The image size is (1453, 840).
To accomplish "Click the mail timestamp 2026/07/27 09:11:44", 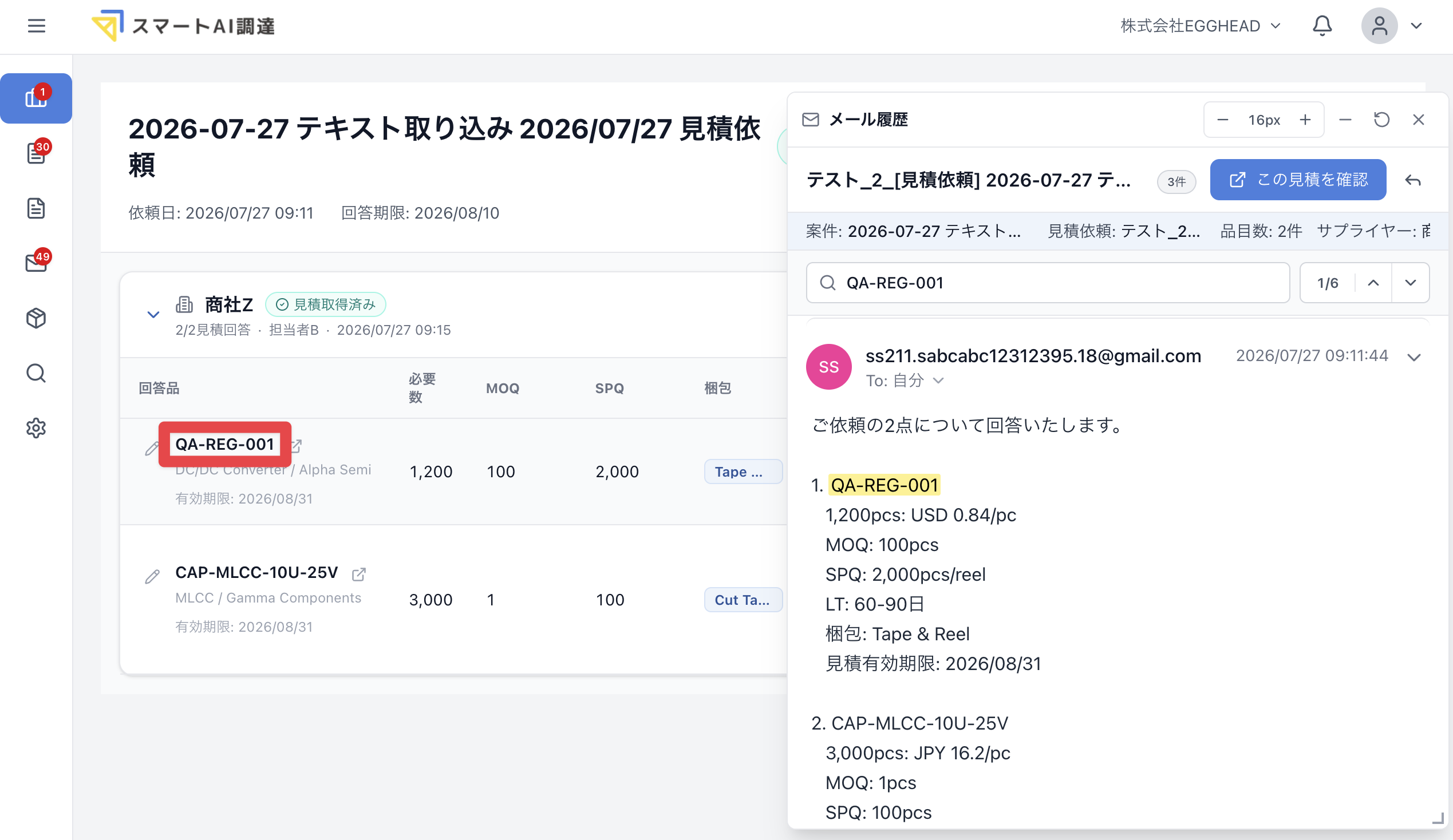I will (x=1312, y=355).
